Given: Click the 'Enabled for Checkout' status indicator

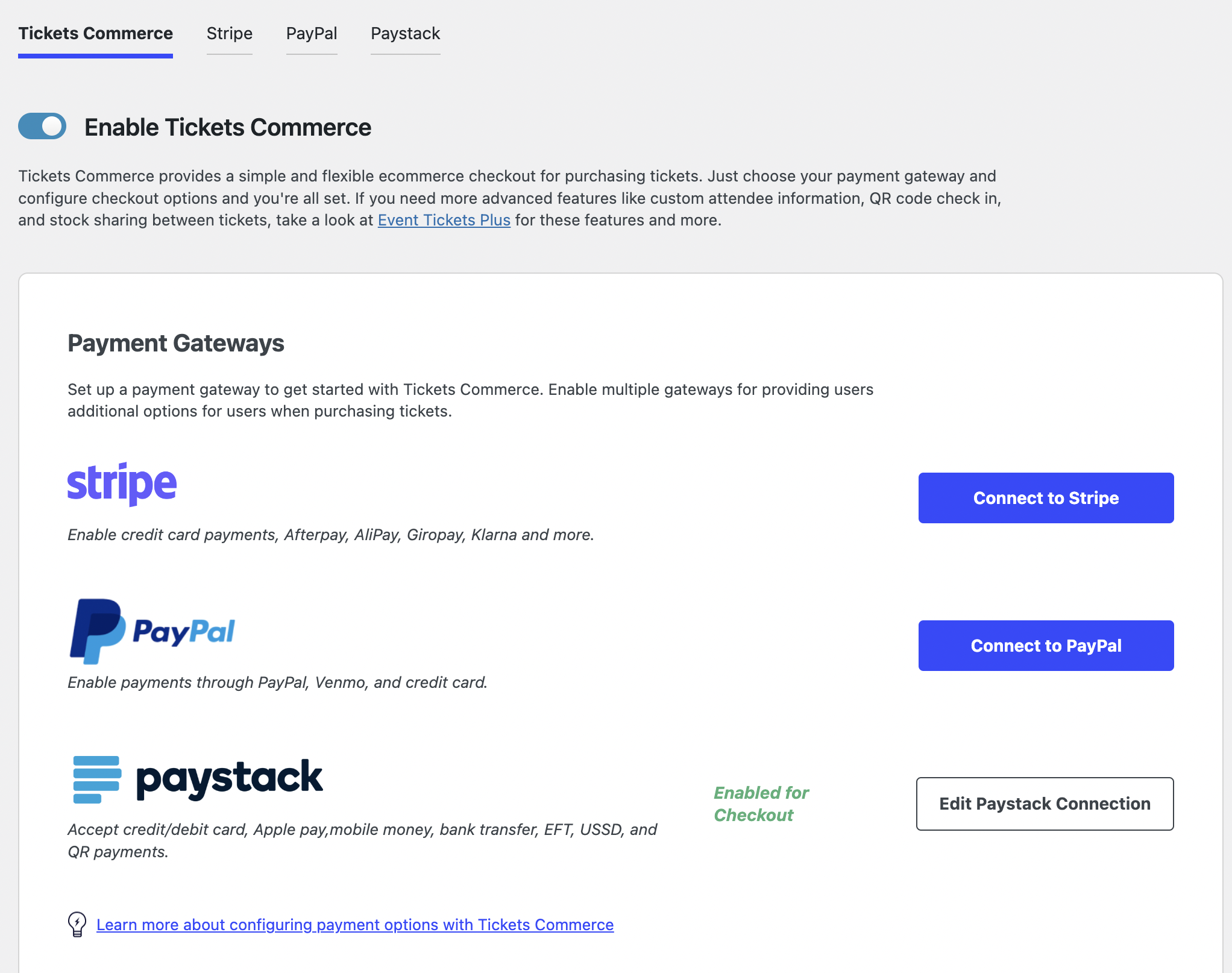Looking at the screenshot, I should pos(761,804).
